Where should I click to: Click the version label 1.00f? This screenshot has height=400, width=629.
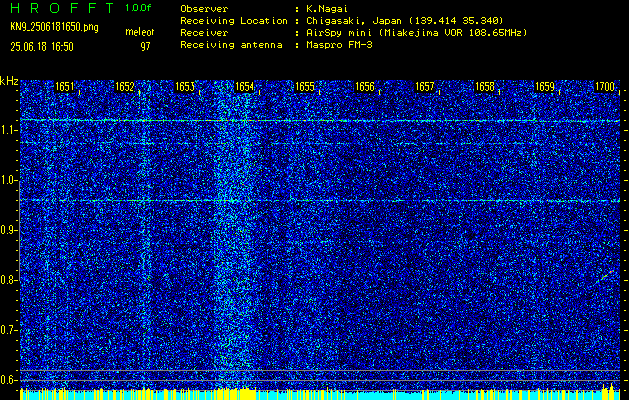[138, 8]
